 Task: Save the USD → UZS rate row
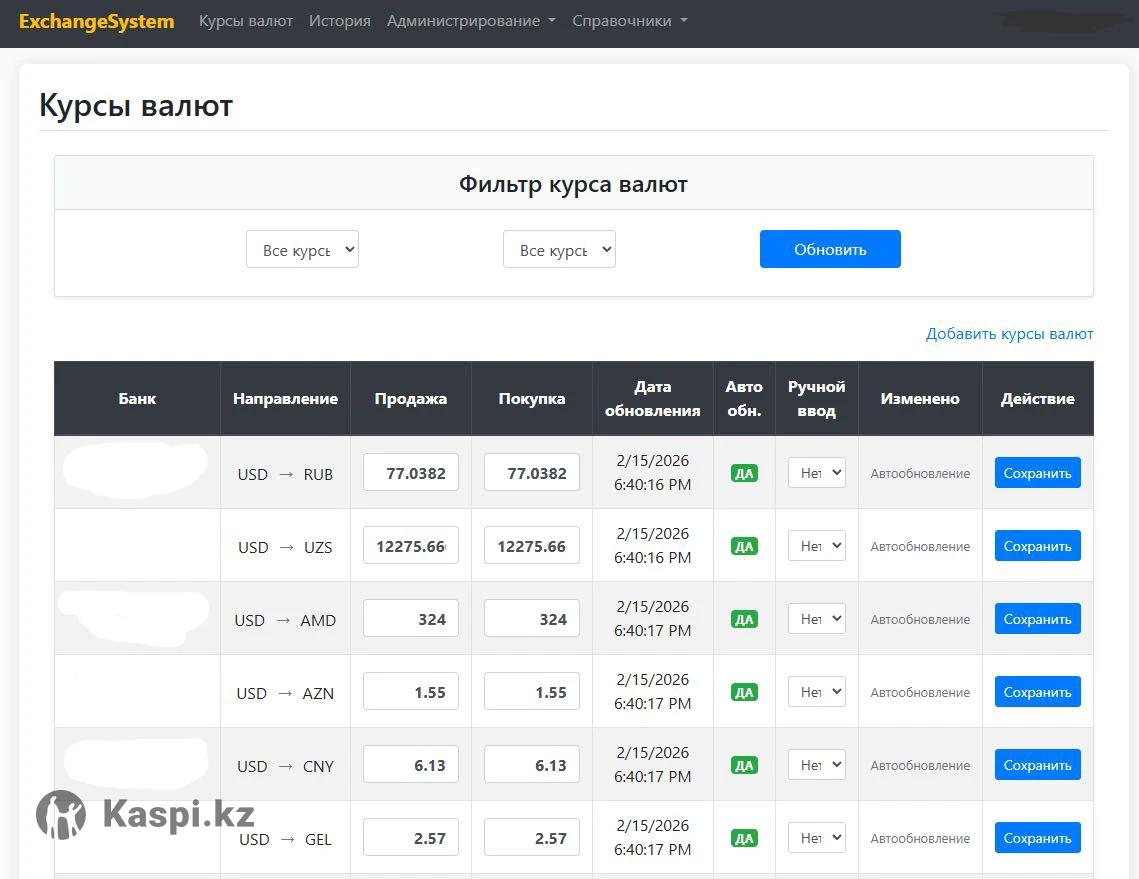(1037, 546)
